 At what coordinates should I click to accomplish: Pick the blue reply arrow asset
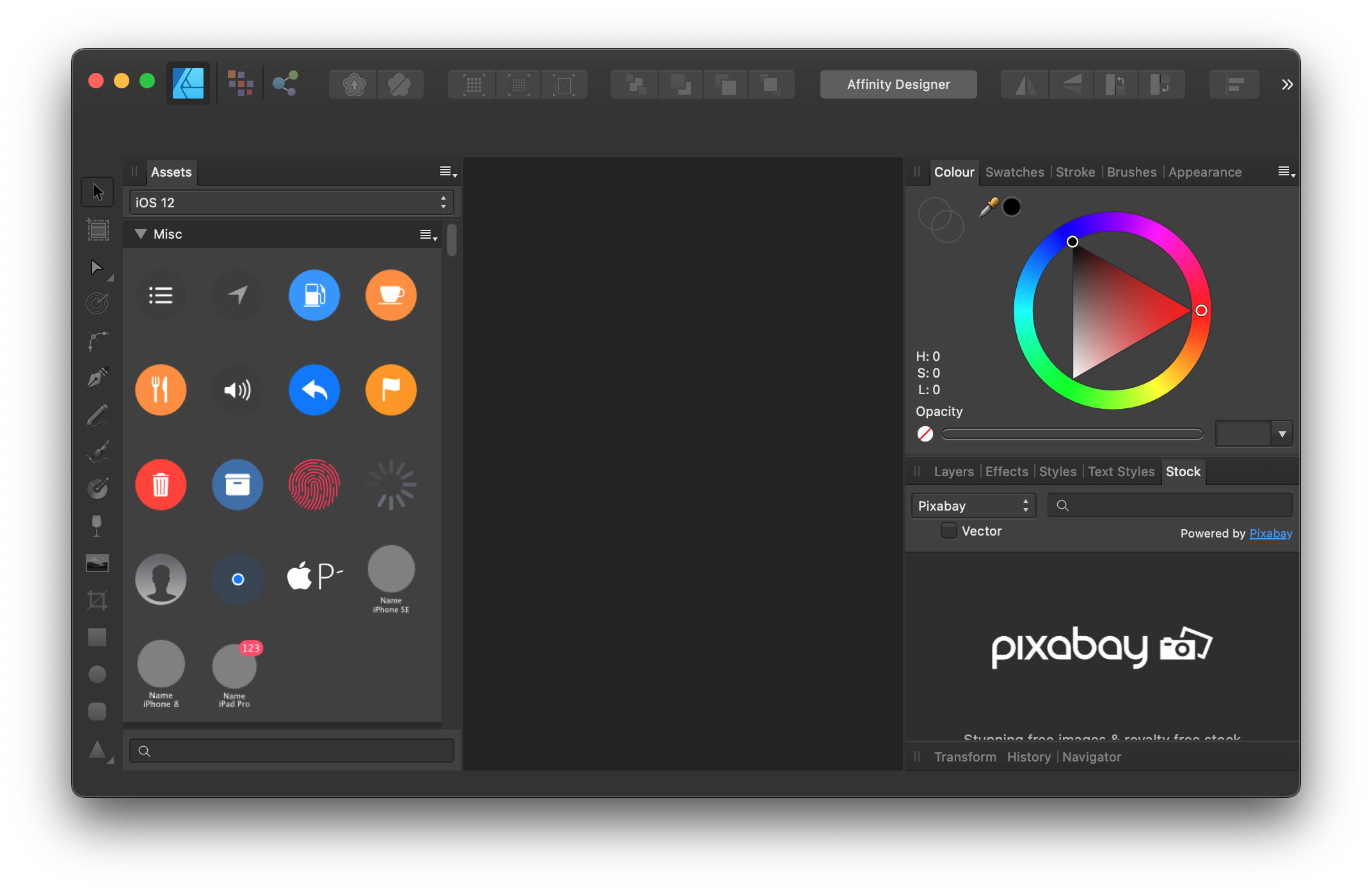(314, 390)
